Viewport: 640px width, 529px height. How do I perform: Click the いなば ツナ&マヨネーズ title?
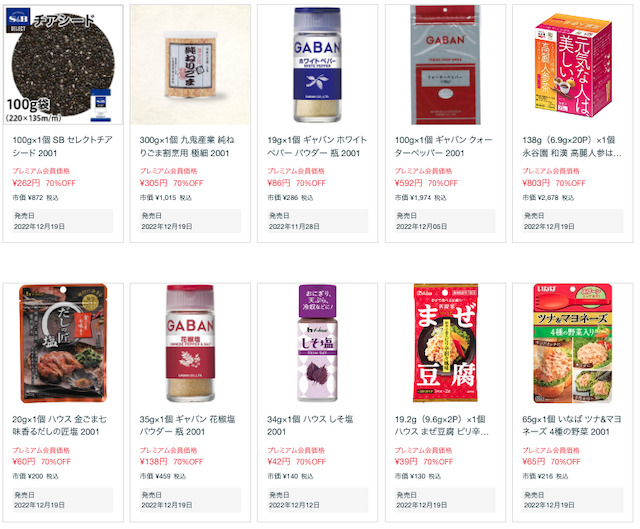pos(572,425)
